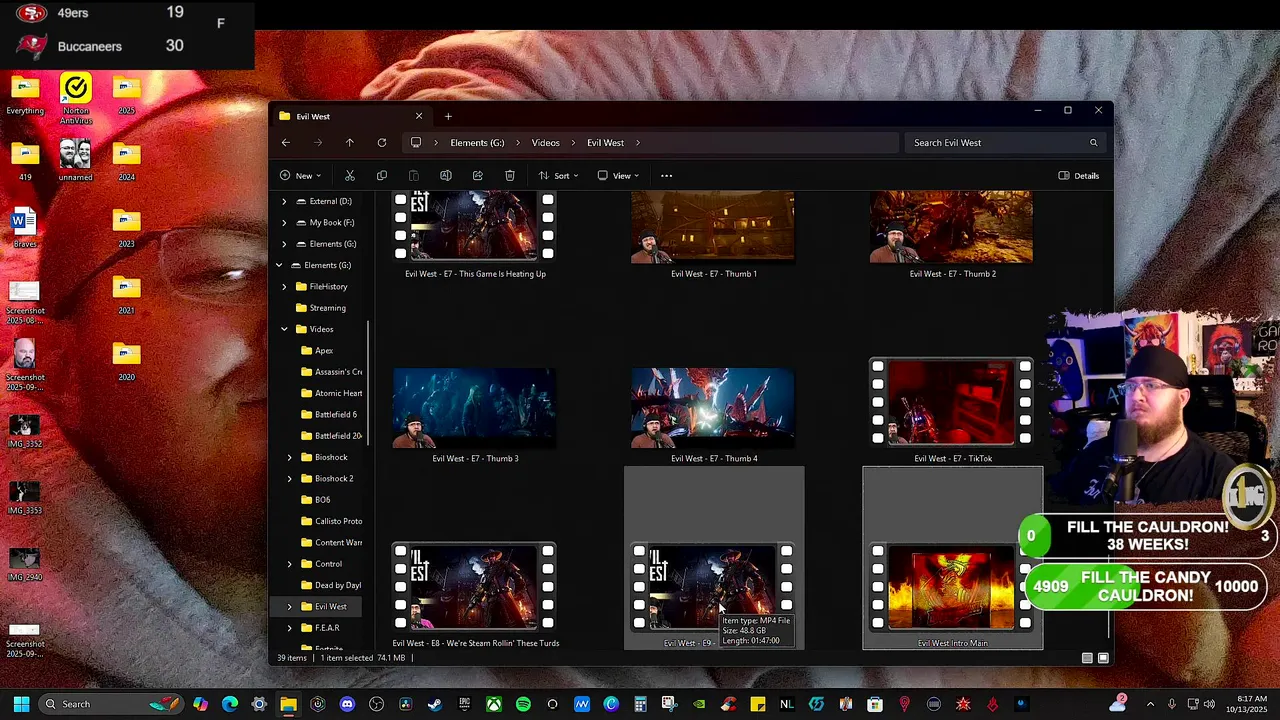
Task: Add a new File Explorer tab
Action: click(x=448, y=116)
